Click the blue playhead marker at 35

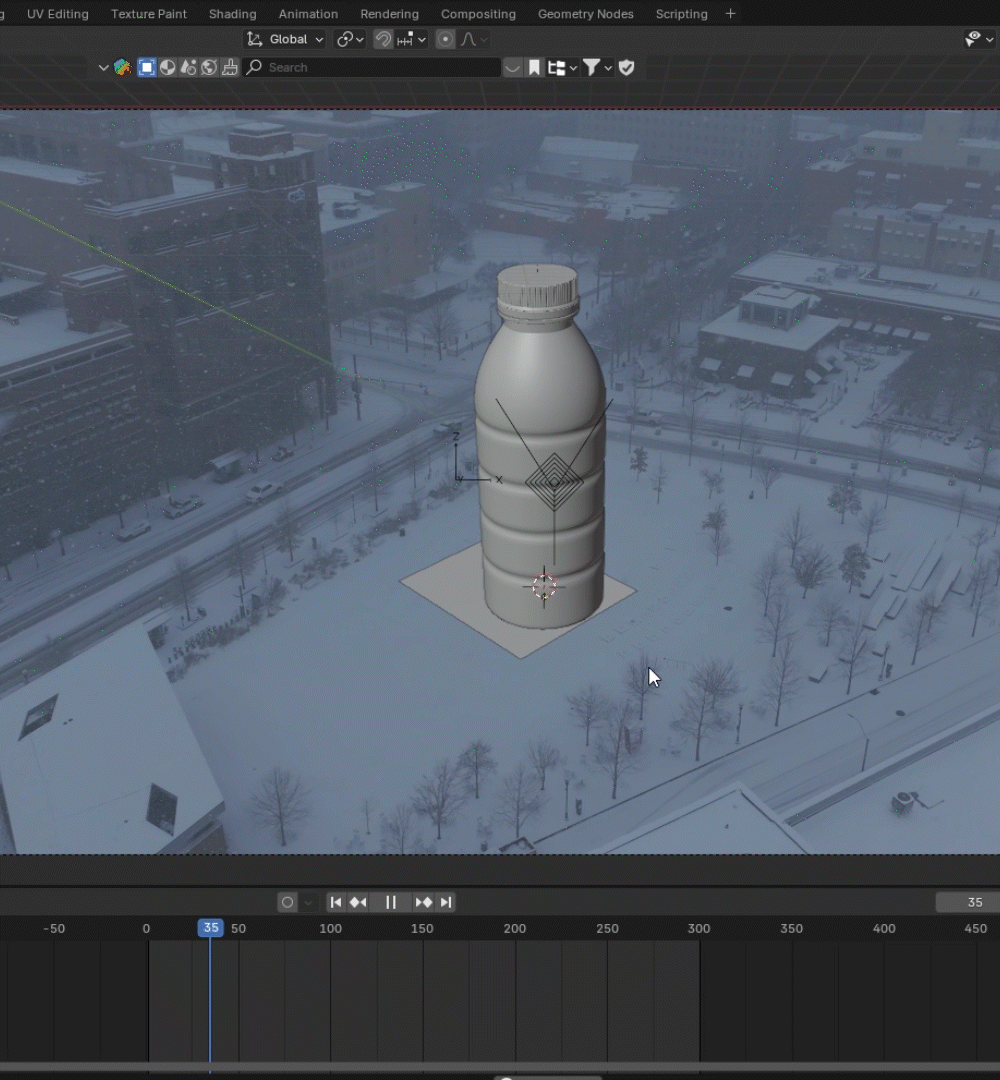click(210, 928)
